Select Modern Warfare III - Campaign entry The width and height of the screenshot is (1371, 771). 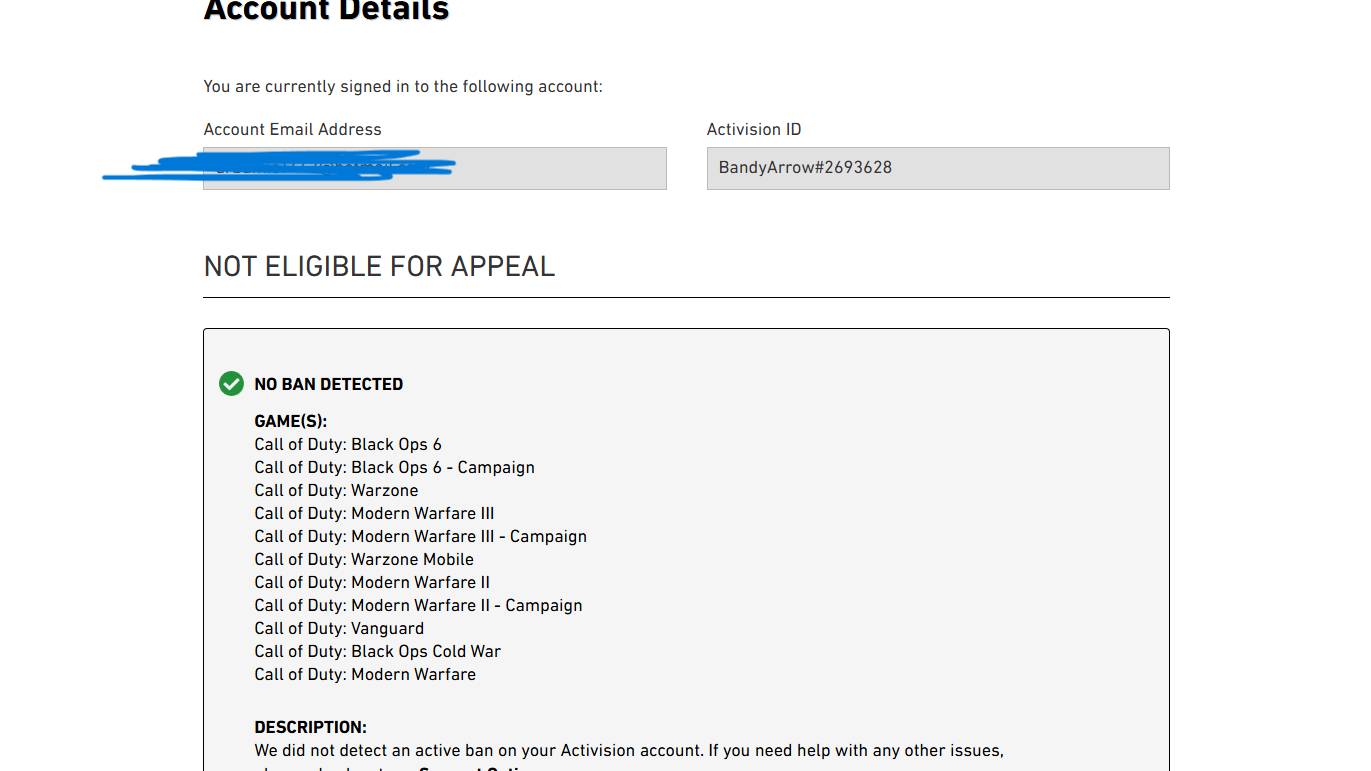click(420, 536)
